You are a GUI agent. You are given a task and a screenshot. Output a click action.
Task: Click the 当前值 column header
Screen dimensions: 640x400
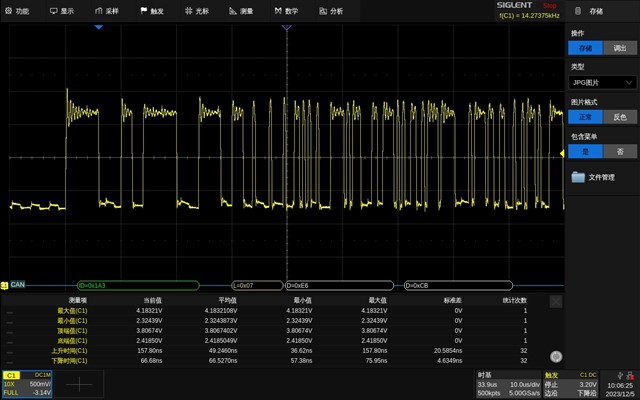(x=152, y=300)
